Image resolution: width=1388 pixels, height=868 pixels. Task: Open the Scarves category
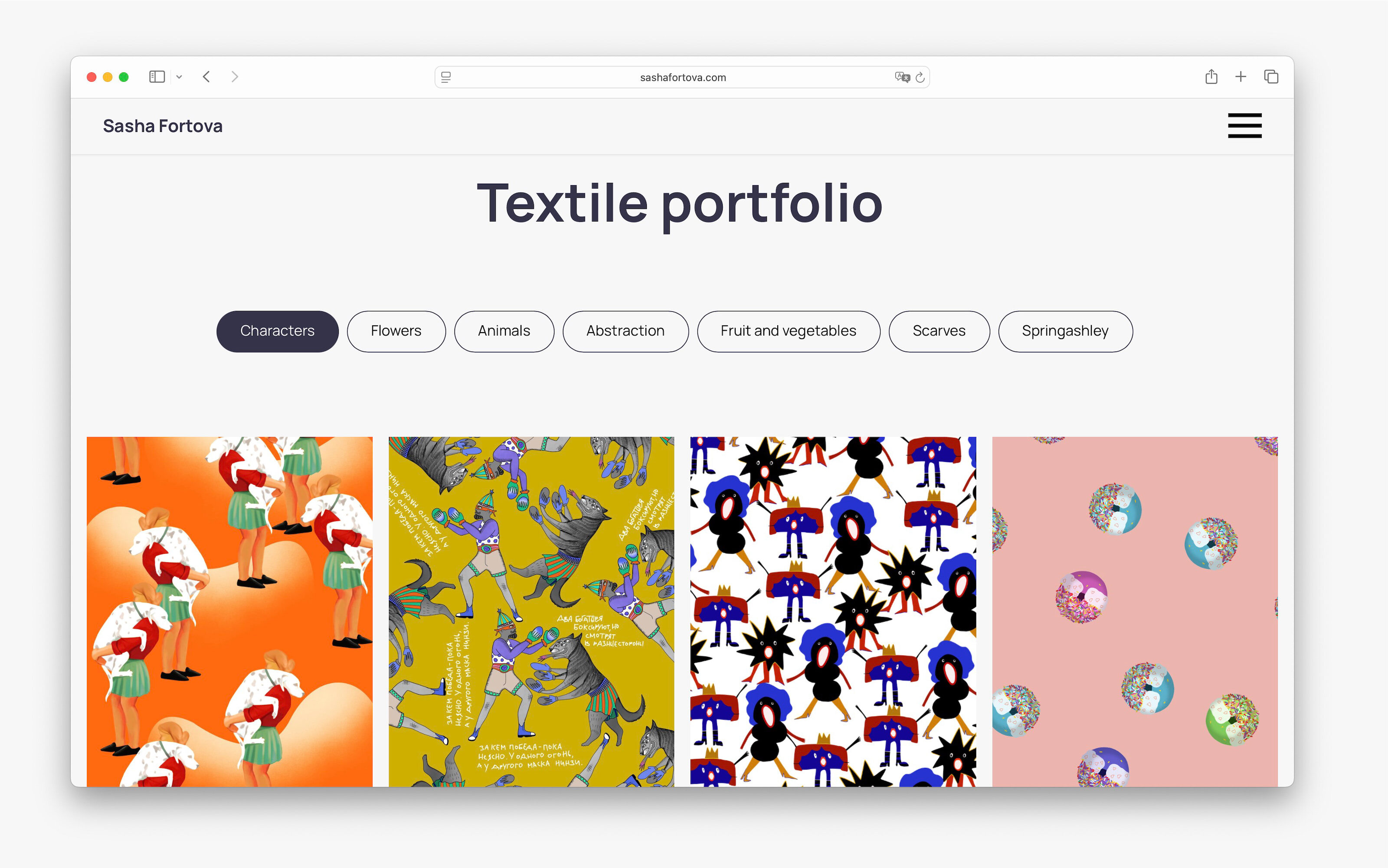(x=940, y=331)
